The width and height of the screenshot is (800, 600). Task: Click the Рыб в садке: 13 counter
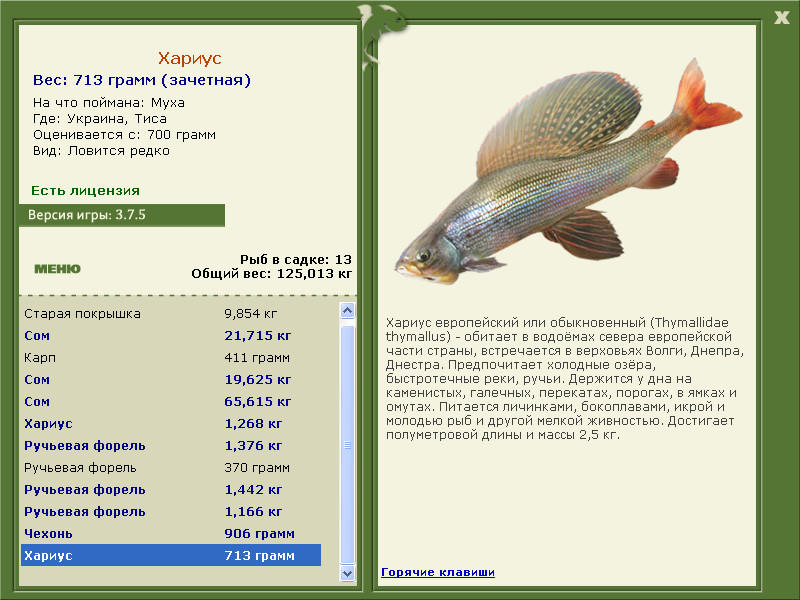pyautogui.click(x=296, y=259)
